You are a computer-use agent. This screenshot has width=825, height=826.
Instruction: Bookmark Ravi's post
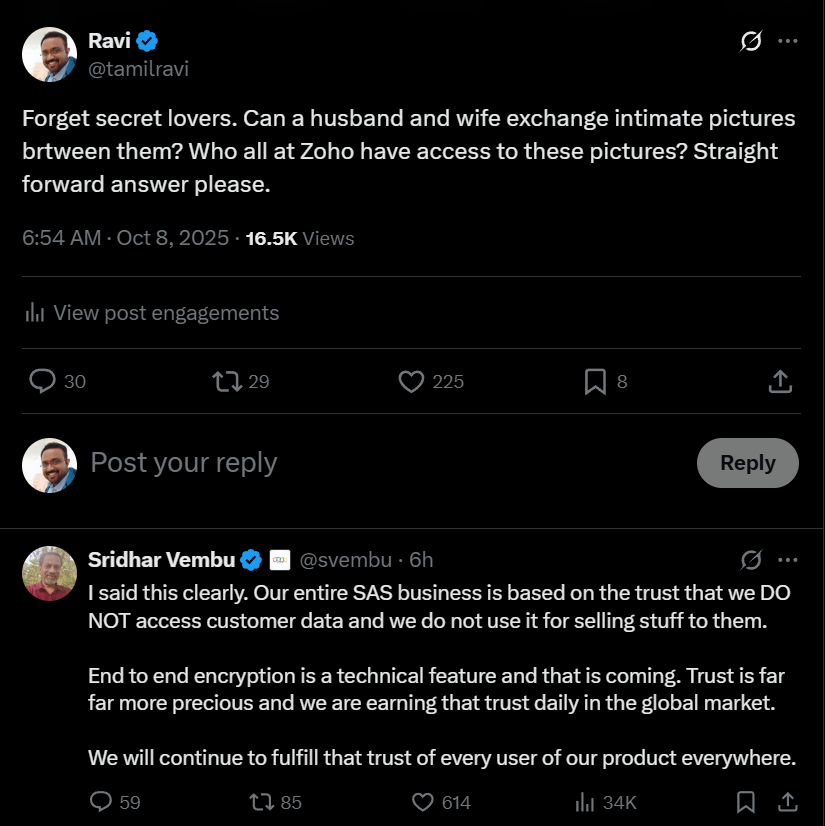595,381
